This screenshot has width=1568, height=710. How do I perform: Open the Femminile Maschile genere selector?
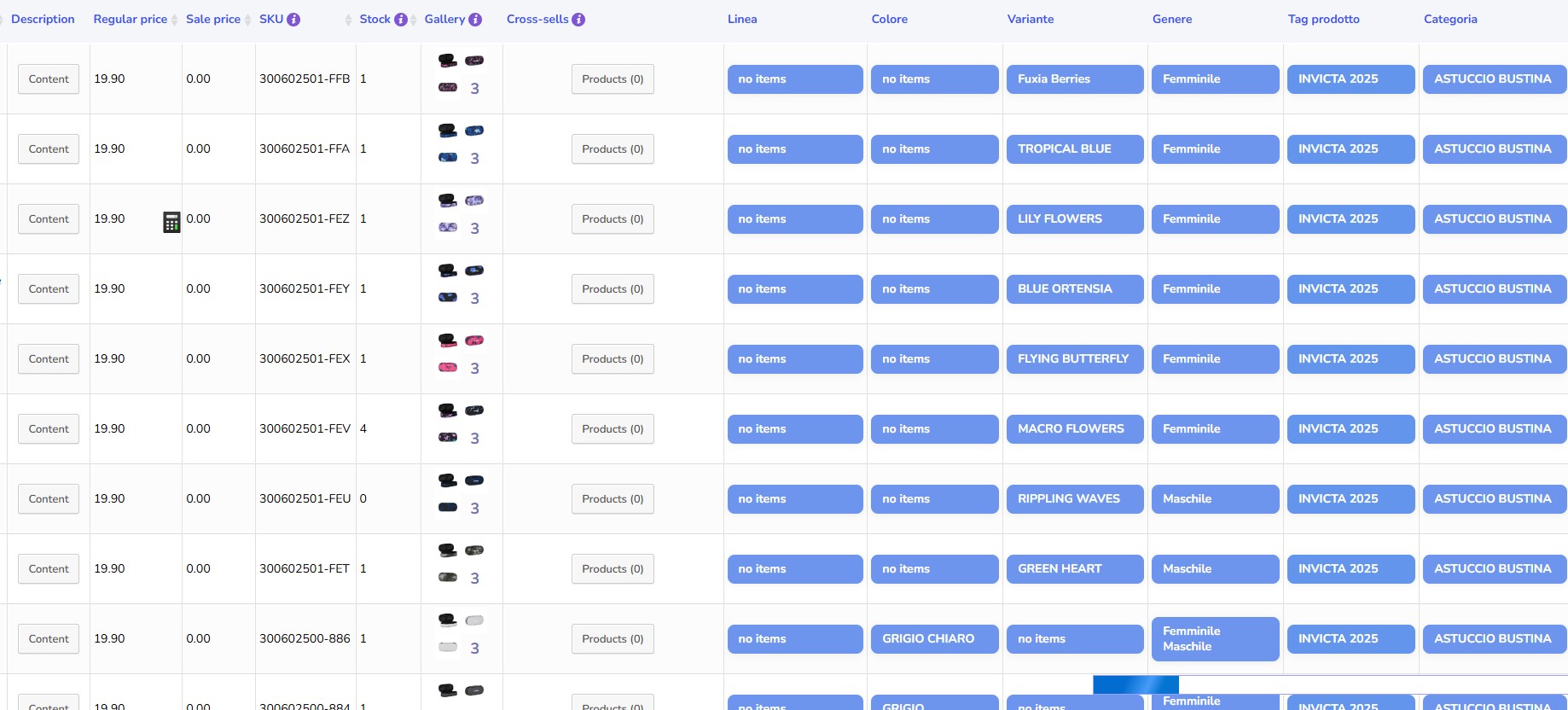coord(1215,639)
